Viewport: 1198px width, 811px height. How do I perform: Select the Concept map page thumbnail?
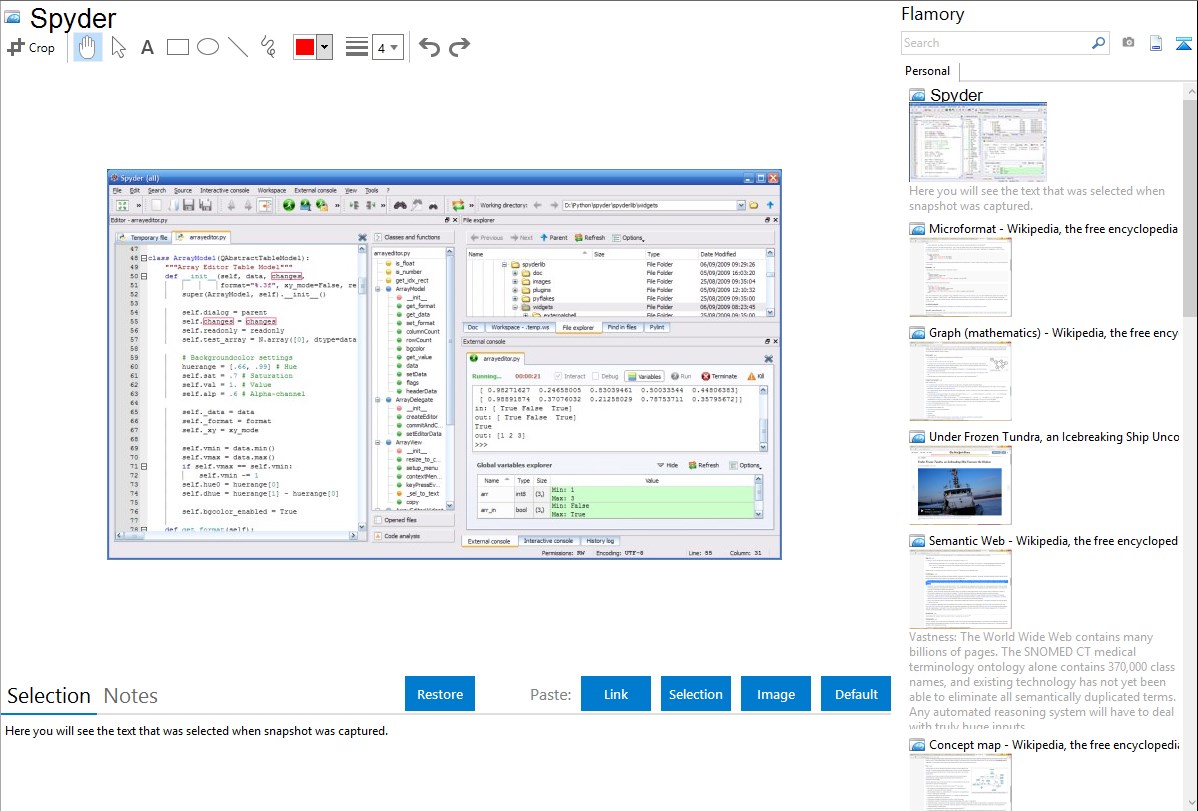[960, 781]
